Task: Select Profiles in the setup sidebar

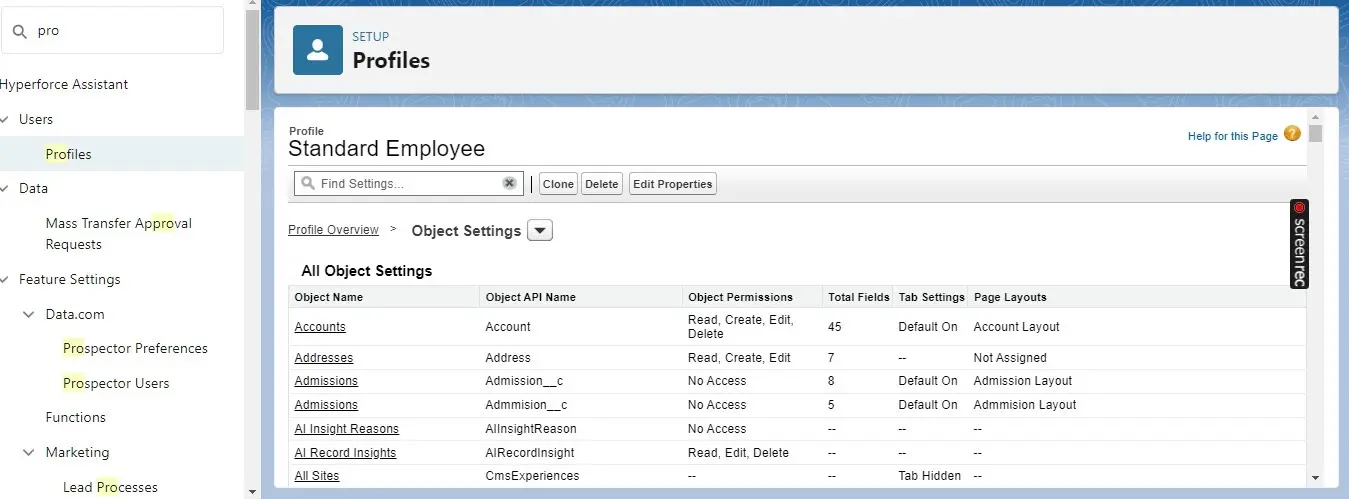Action: tap(69, 154)
